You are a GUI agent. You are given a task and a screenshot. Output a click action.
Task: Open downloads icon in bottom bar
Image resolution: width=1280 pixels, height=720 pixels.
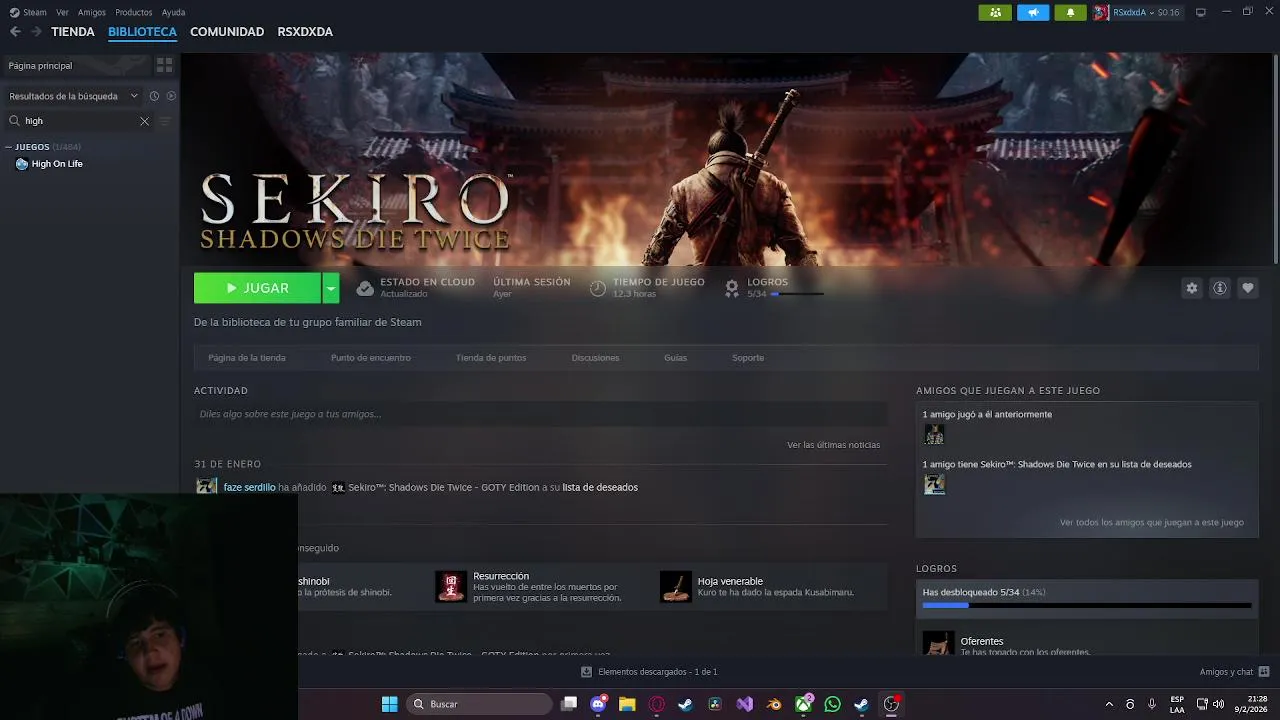[x=588, y=672]
